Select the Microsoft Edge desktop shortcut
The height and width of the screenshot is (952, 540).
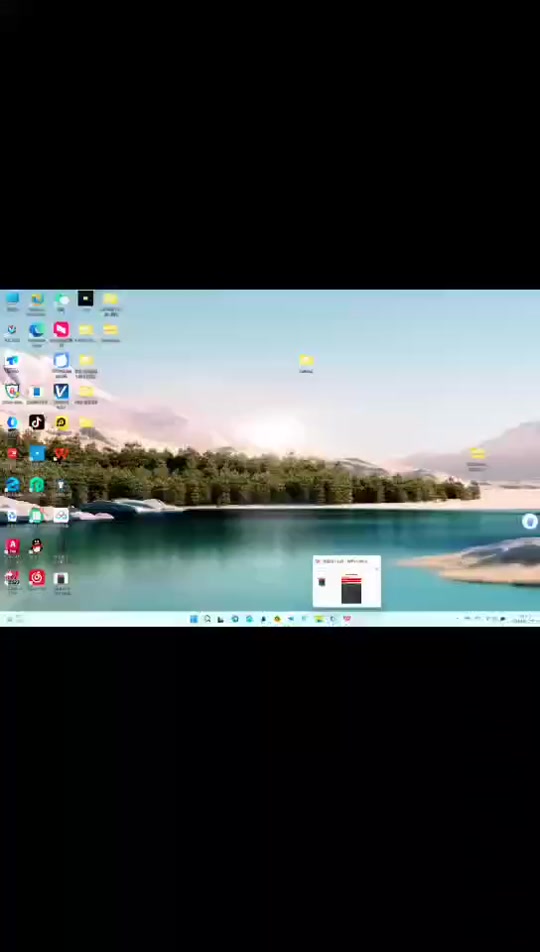tap(36, 330)
